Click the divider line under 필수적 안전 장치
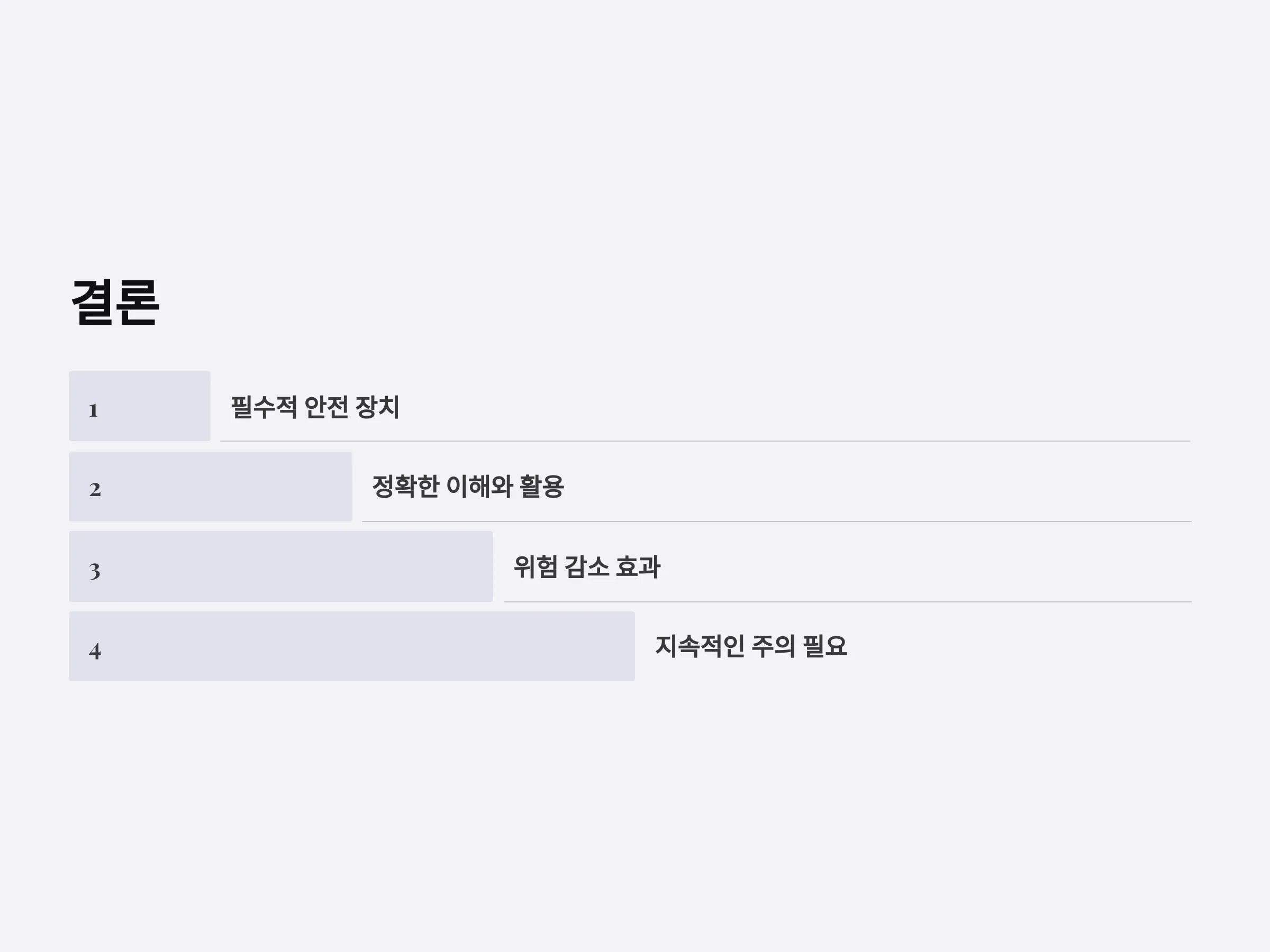 (705, 441)
